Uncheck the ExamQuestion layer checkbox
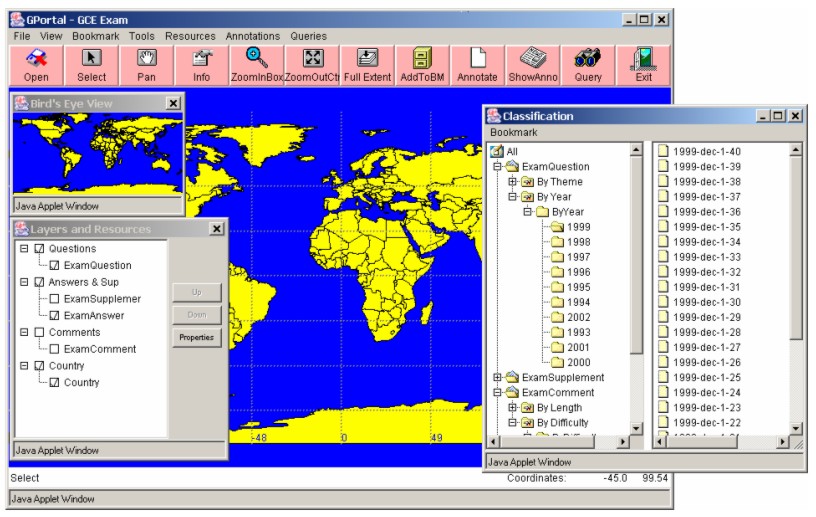 pos(54,266)
